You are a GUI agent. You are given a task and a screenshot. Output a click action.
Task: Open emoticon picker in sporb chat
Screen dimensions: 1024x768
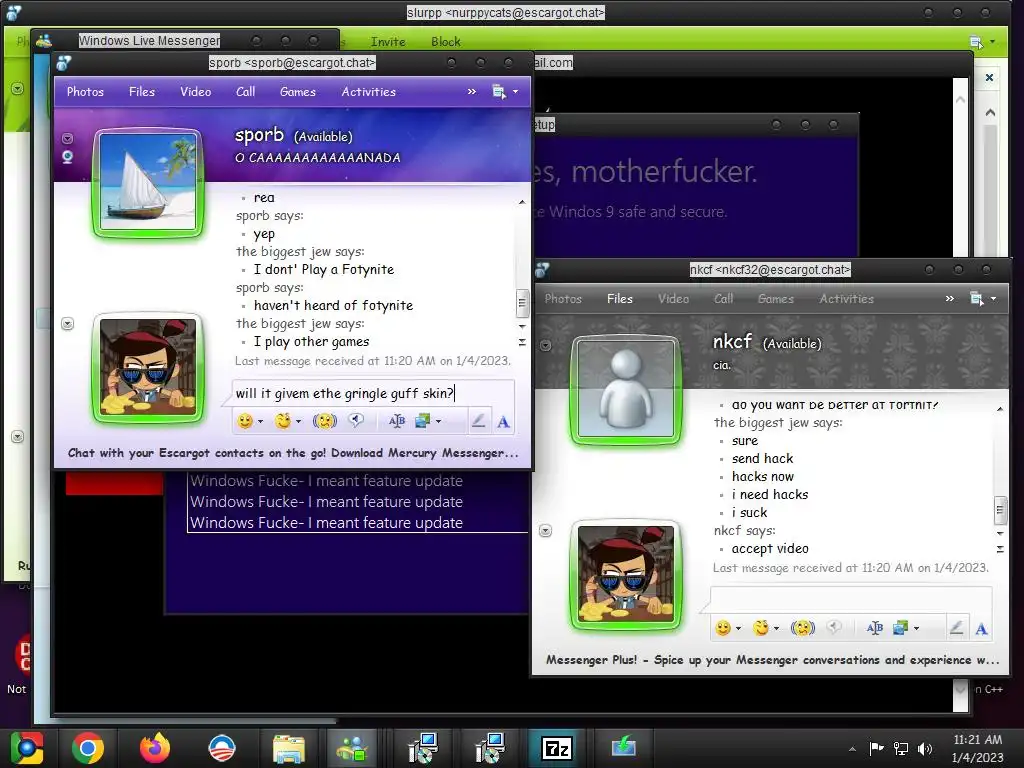246,421
